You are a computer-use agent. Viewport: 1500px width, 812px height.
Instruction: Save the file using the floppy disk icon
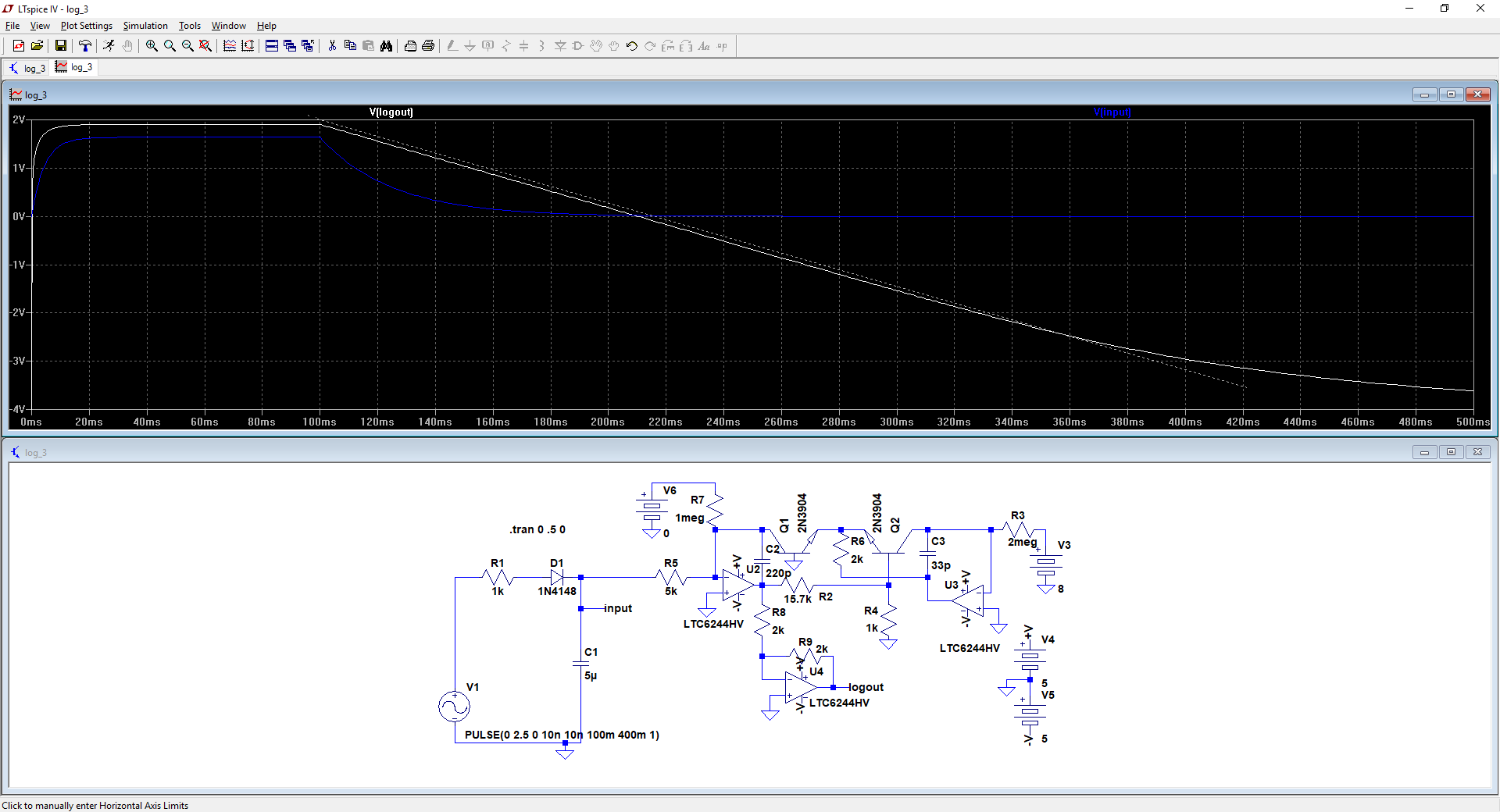(60, 46)
